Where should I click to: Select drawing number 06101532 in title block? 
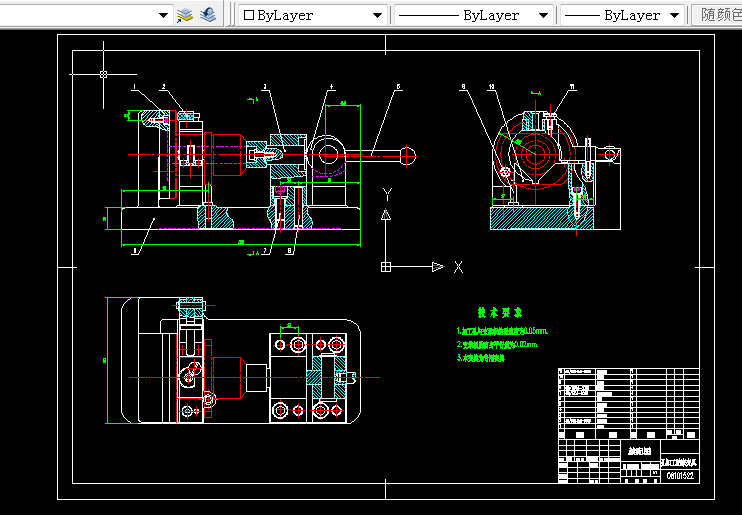[680, 476]
